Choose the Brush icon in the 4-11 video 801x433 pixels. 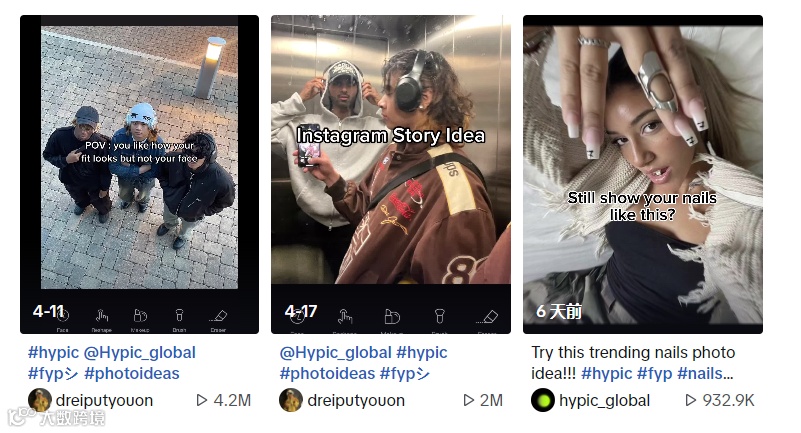[179, 315]
